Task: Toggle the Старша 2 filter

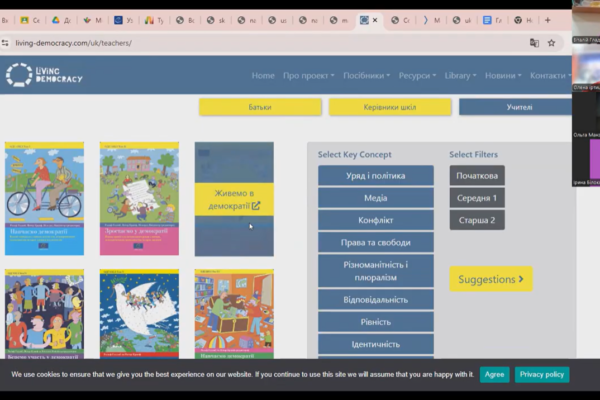Action: click(x=477, y=220)
